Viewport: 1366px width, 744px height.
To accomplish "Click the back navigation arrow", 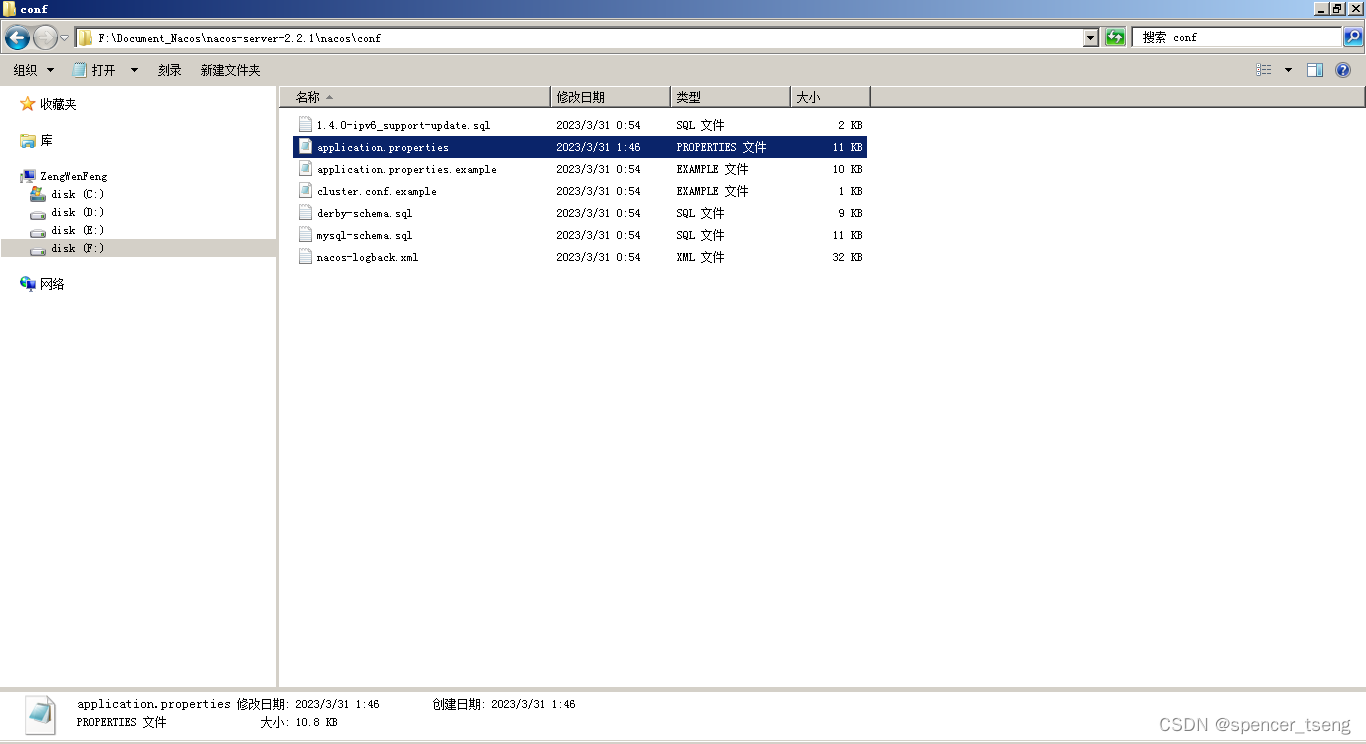I will click(x=16, y=37).
